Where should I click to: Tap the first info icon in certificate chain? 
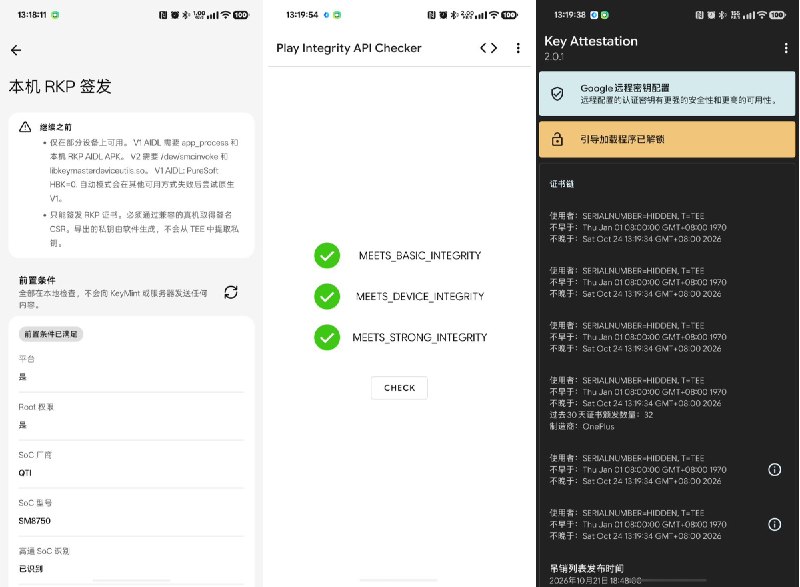(774, 470)
